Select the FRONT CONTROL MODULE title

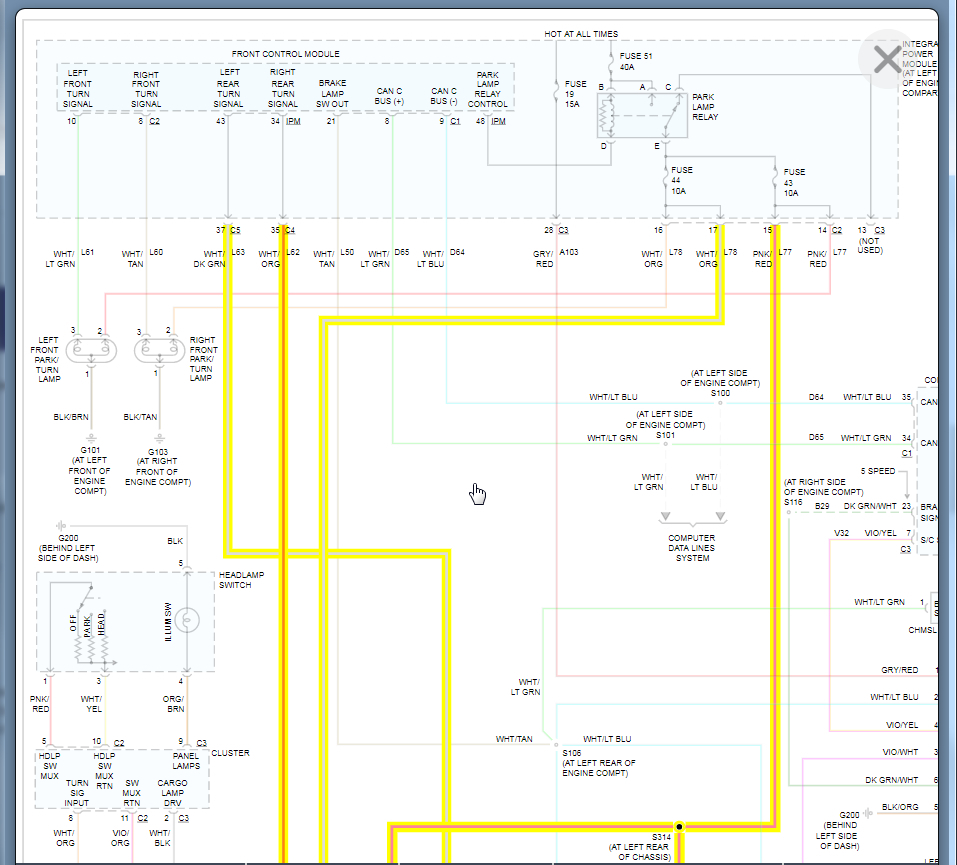click(286, 54)
